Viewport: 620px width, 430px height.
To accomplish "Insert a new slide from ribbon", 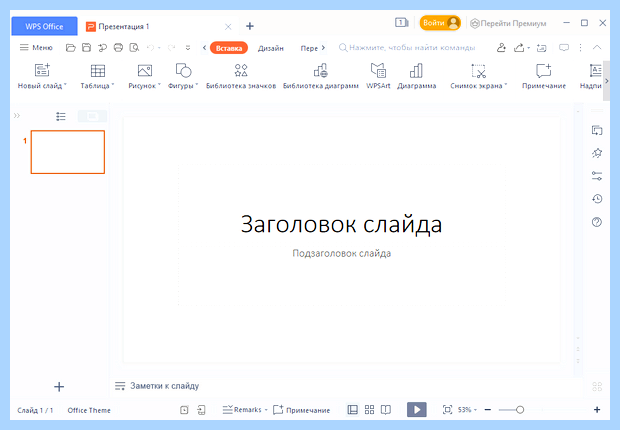I will tap(42, 76).
